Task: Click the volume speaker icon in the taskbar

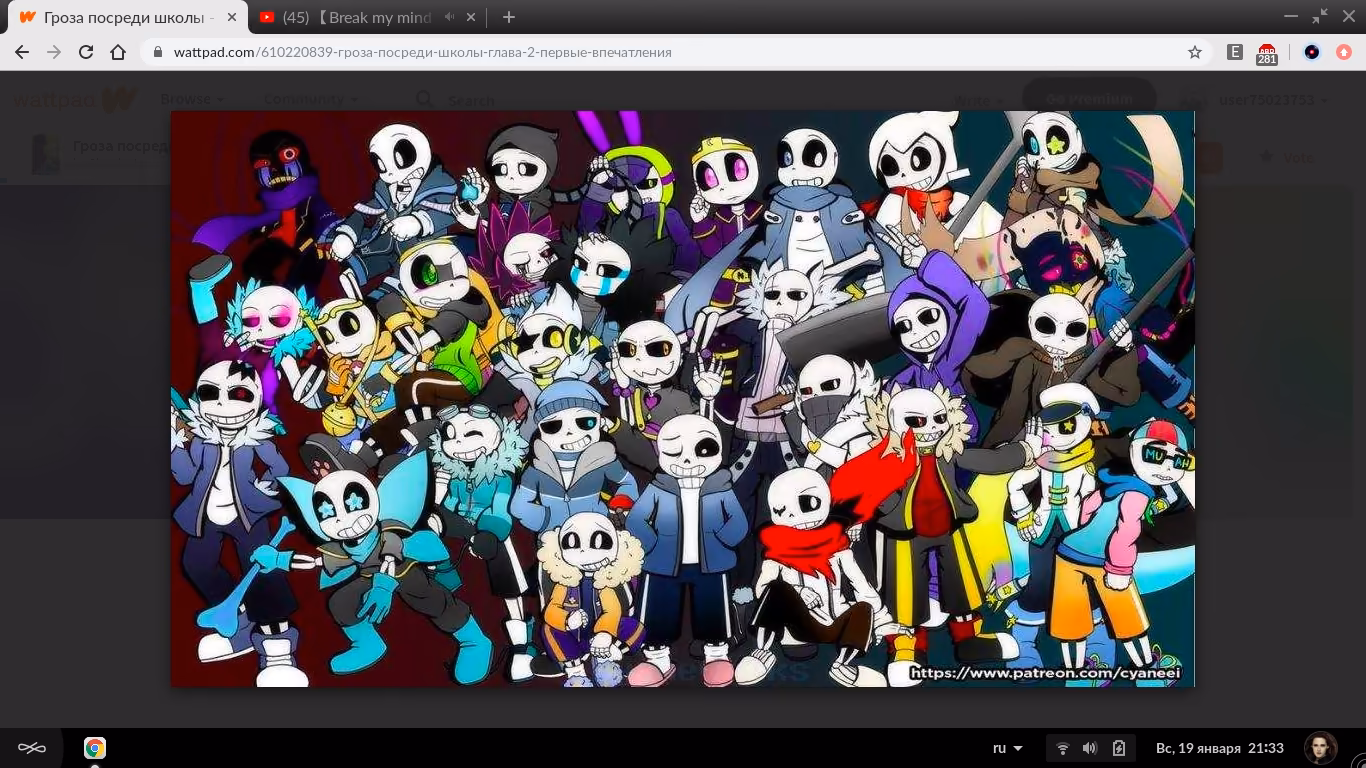Action: pos(1090,748)
